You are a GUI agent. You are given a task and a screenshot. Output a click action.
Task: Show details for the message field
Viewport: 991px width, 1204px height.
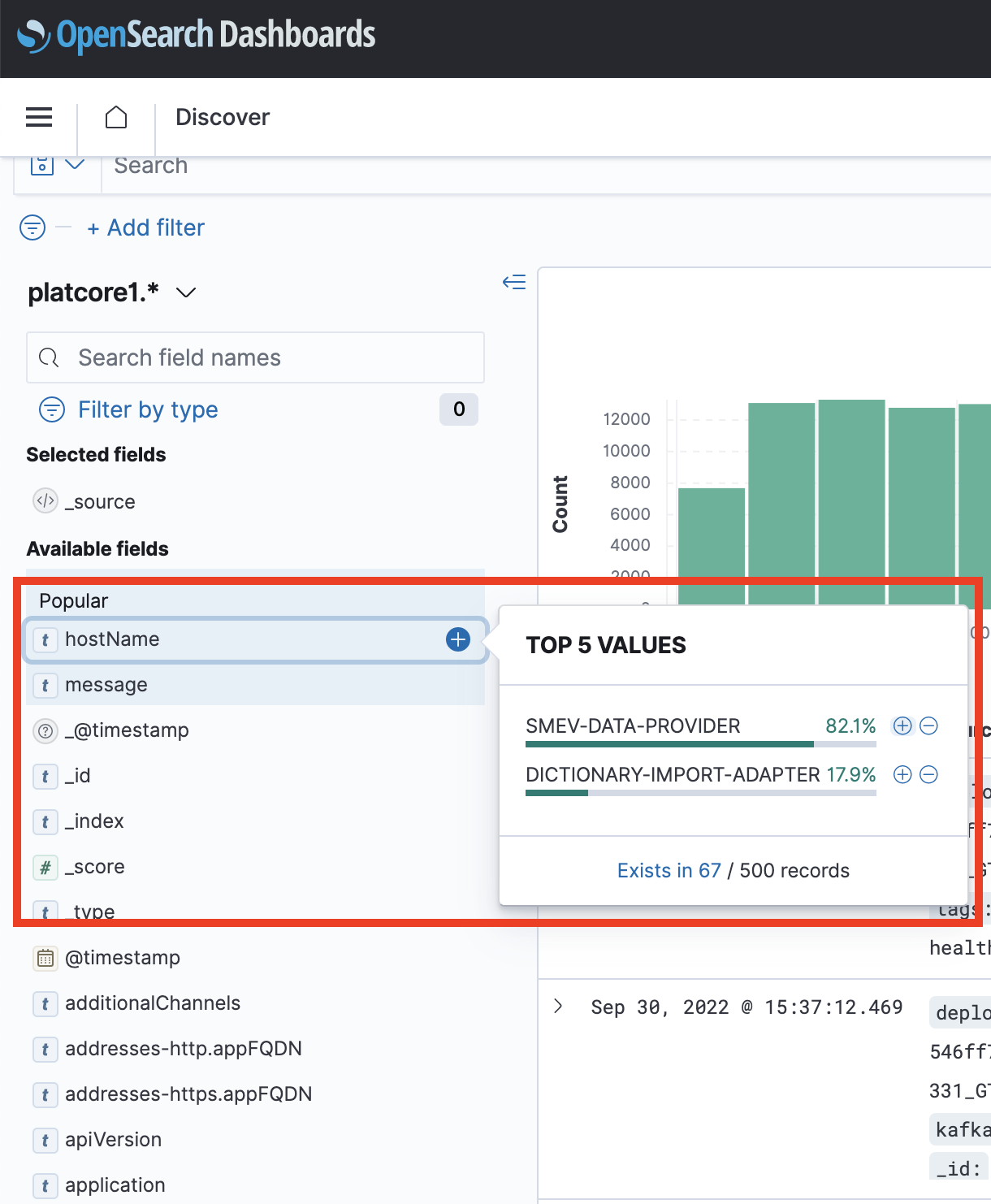point(256,685)
